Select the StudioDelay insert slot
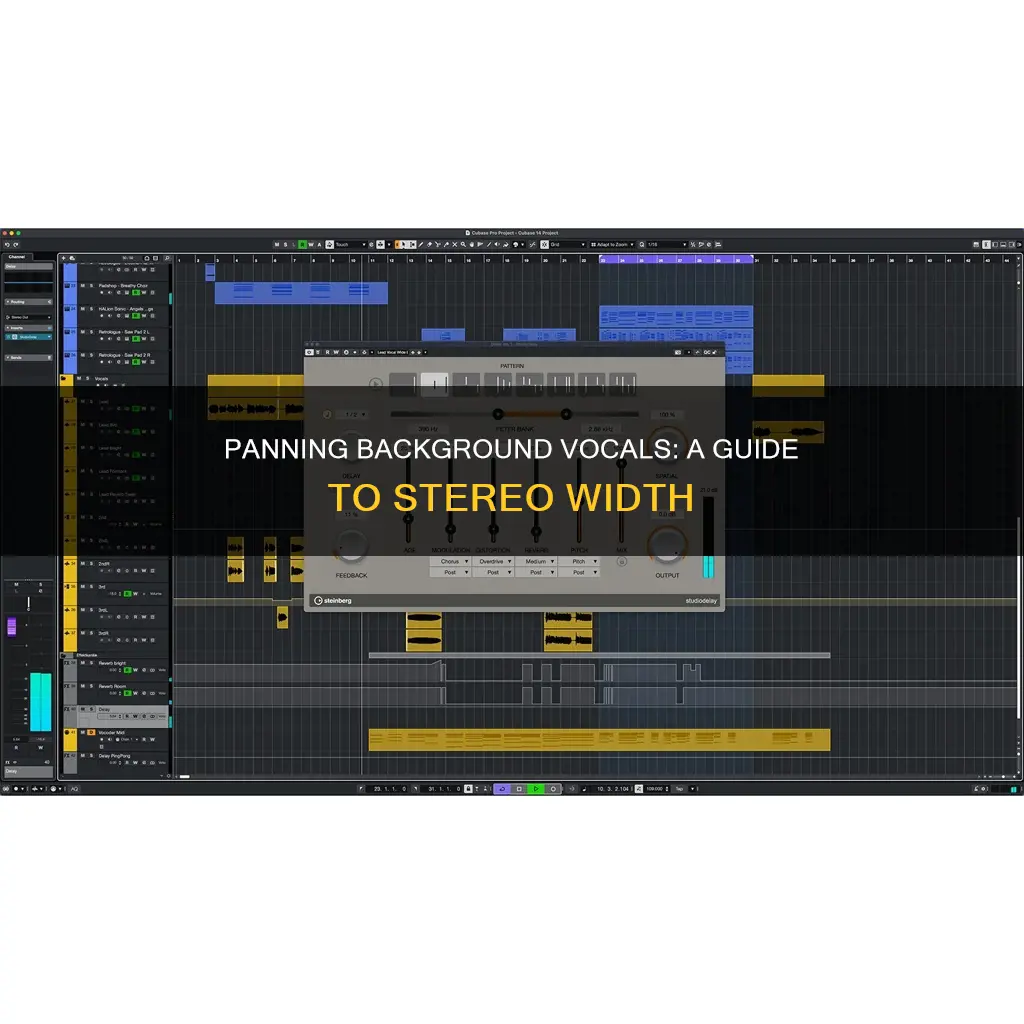The width and height of the screenshot is (1024, 1024). point(30,337)
